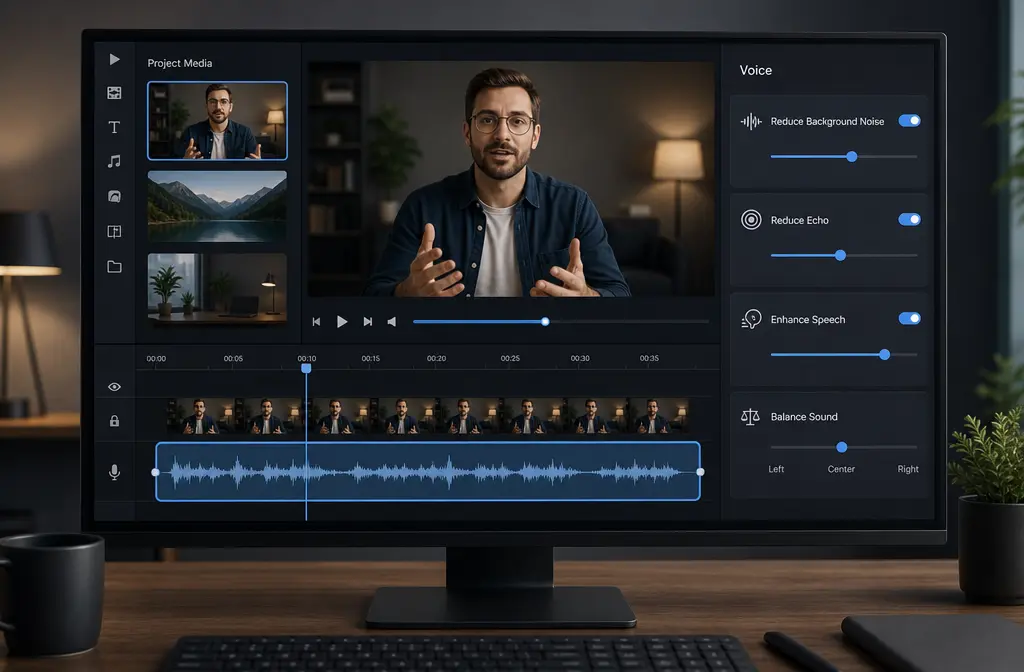Click the 00:00 timeline ruler mark
The width and height of the screenshot is (1024, 672).
coord(156,359)
